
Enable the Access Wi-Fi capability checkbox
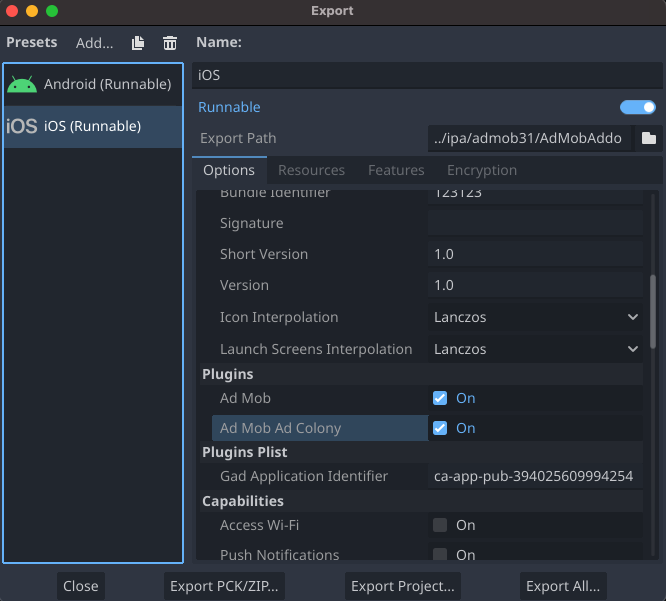[440, 525]
